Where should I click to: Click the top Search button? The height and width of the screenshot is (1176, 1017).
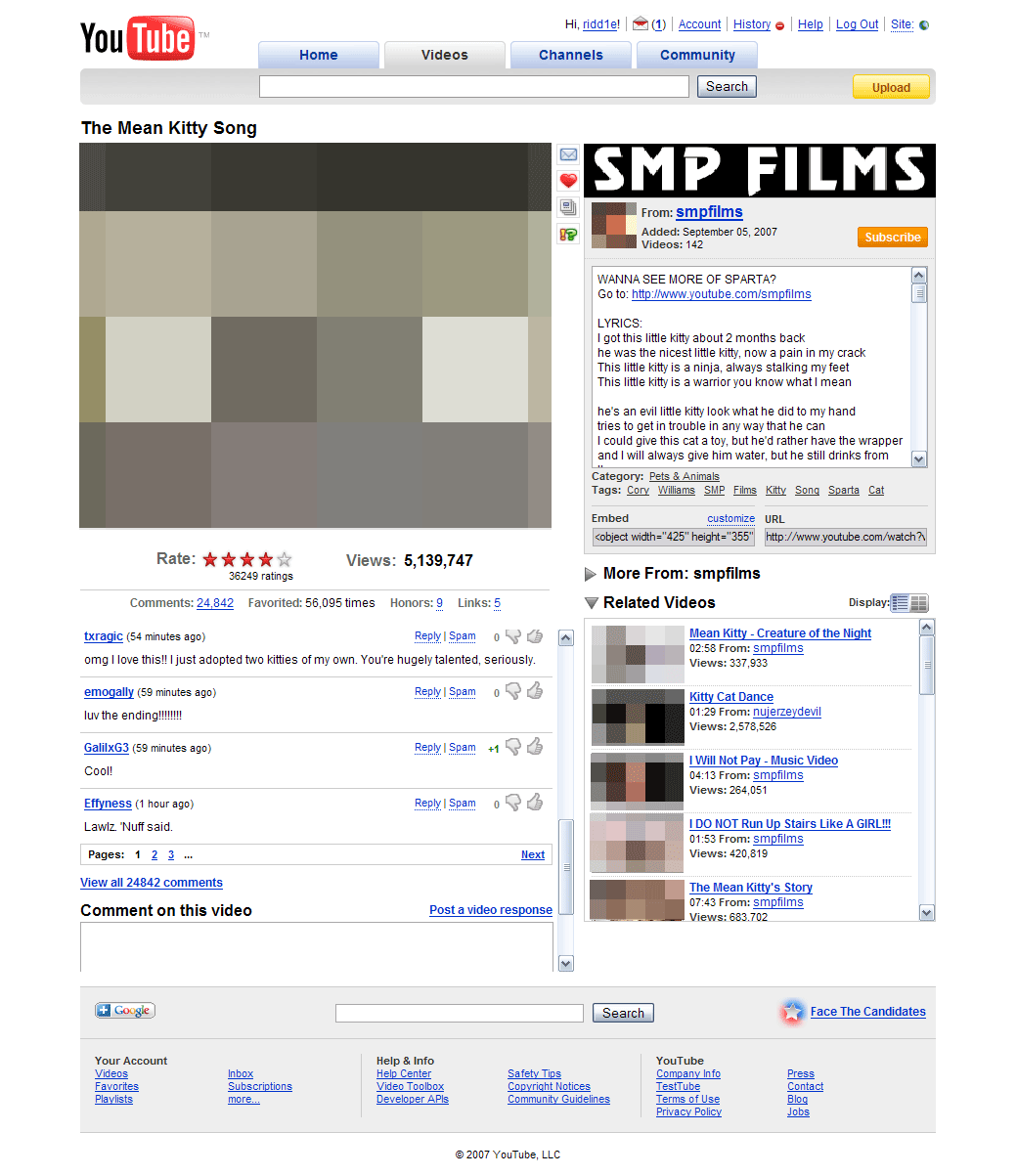pyautogui.click(x=727, y=86)
